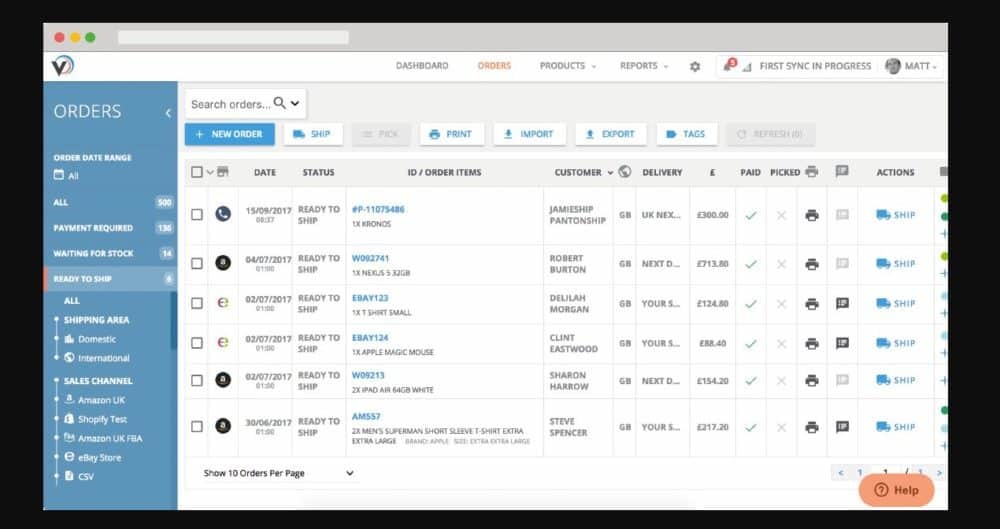
Task: Tick the checkbox for order EBAY123
Action: pyautogui.click(x=197, y=303)
